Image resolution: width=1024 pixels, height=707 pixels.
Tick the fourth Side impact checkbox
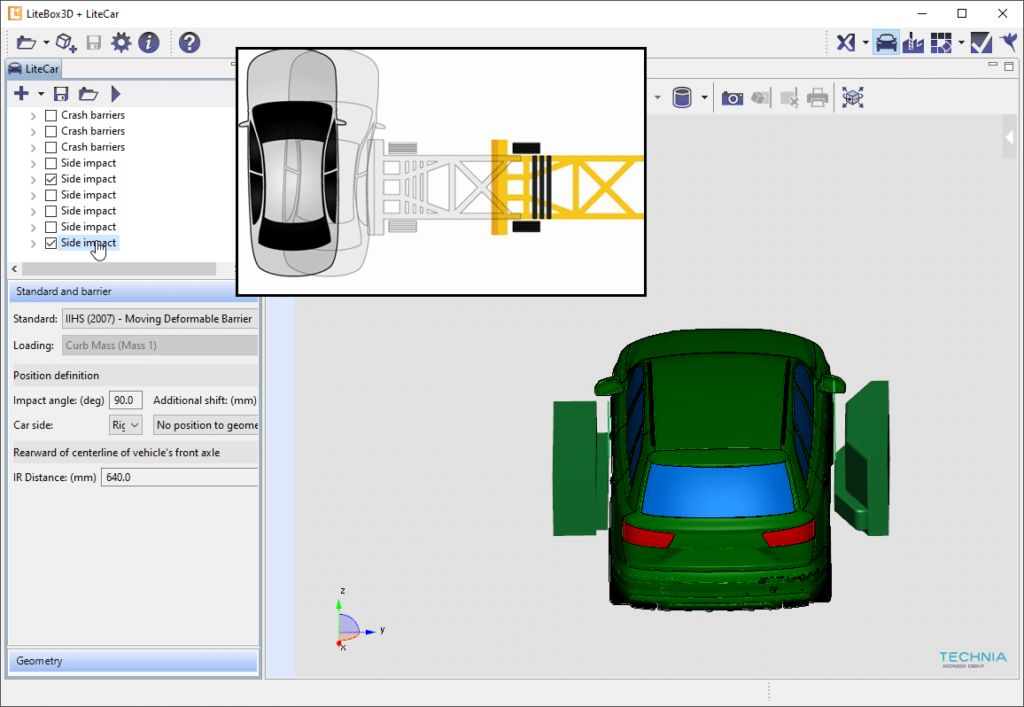click(x=51, y=211)
